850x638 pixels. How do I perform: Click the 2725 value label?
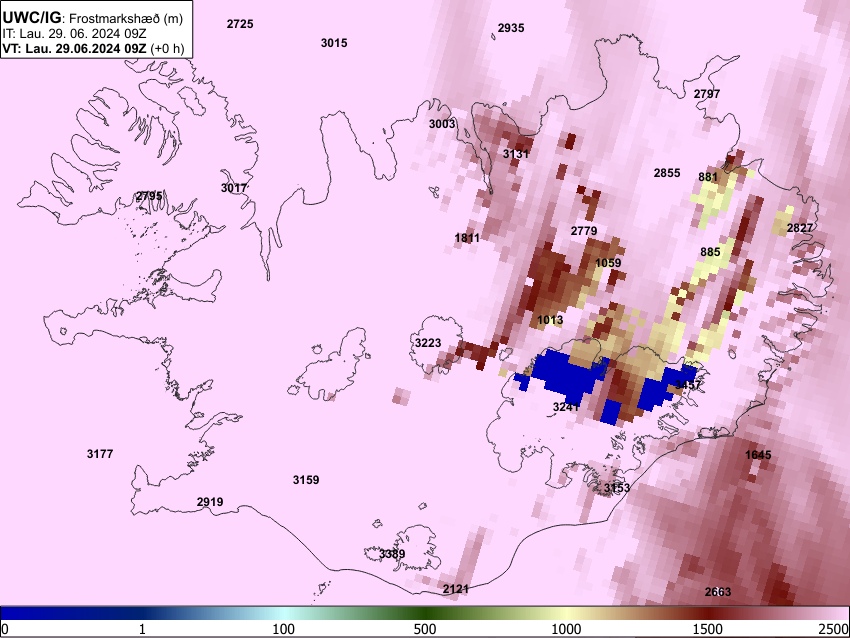(240, 24)
